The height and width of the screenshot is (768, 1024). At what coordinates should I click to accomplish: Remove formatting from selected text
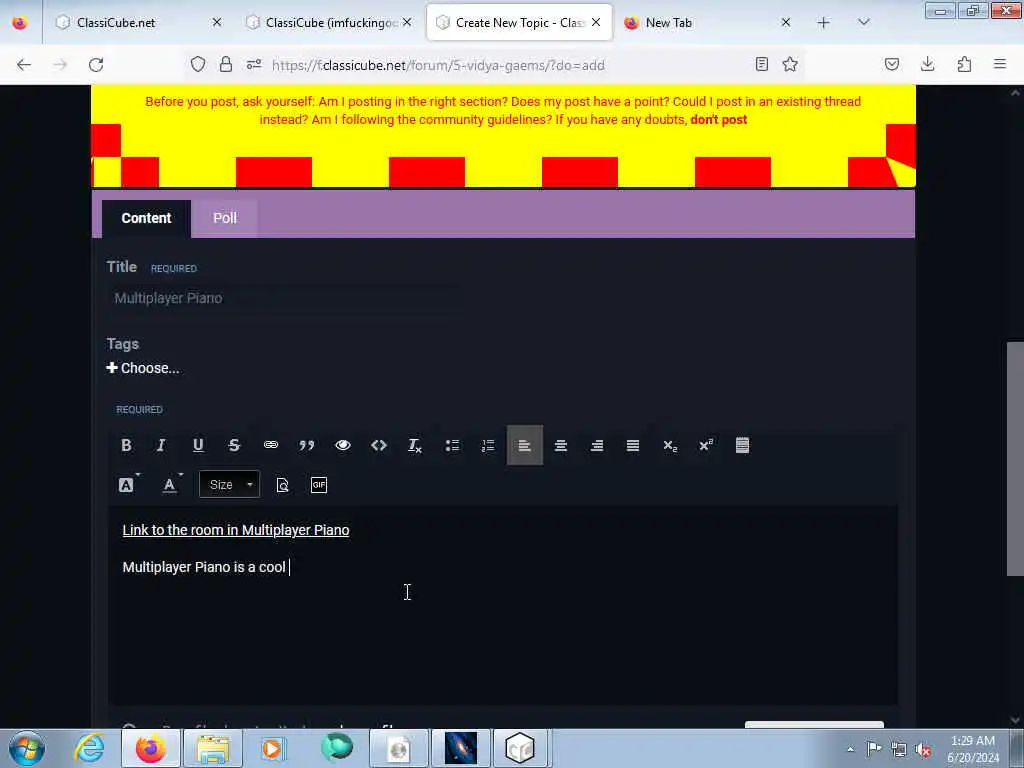coord(415,445)
